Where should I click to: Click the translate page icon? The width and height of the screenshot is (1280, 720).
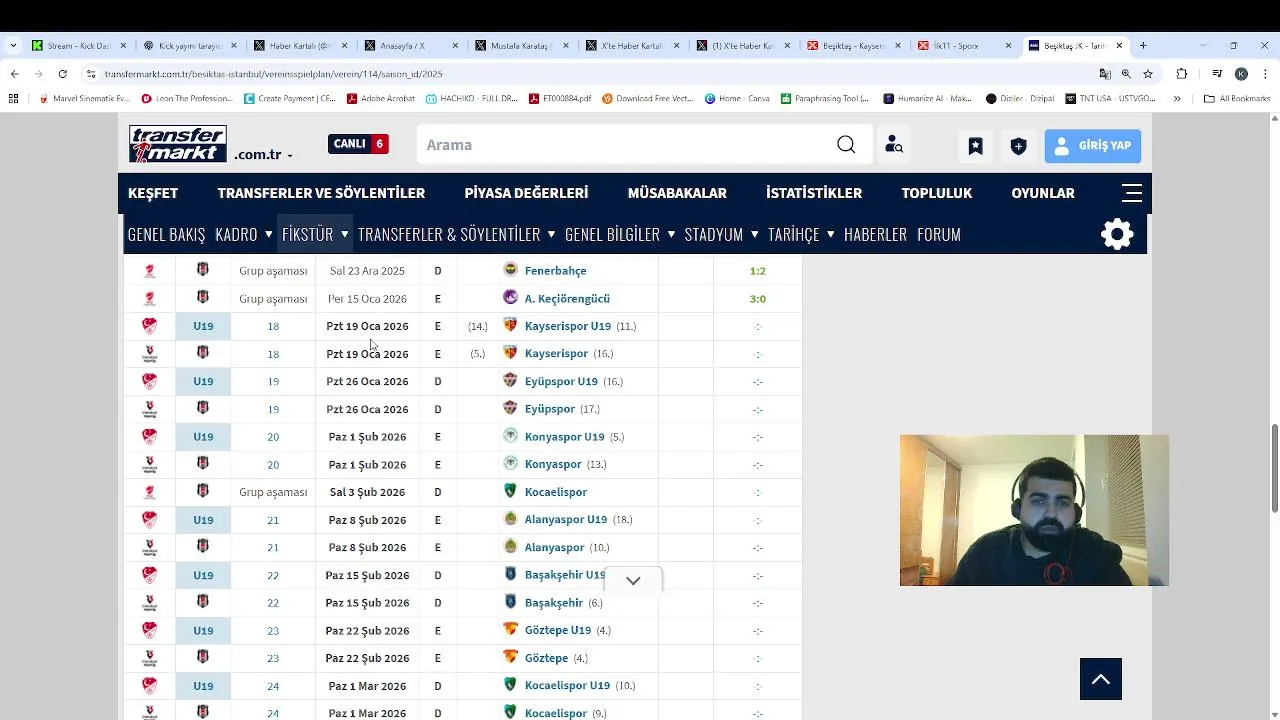tap(1104, 74)
